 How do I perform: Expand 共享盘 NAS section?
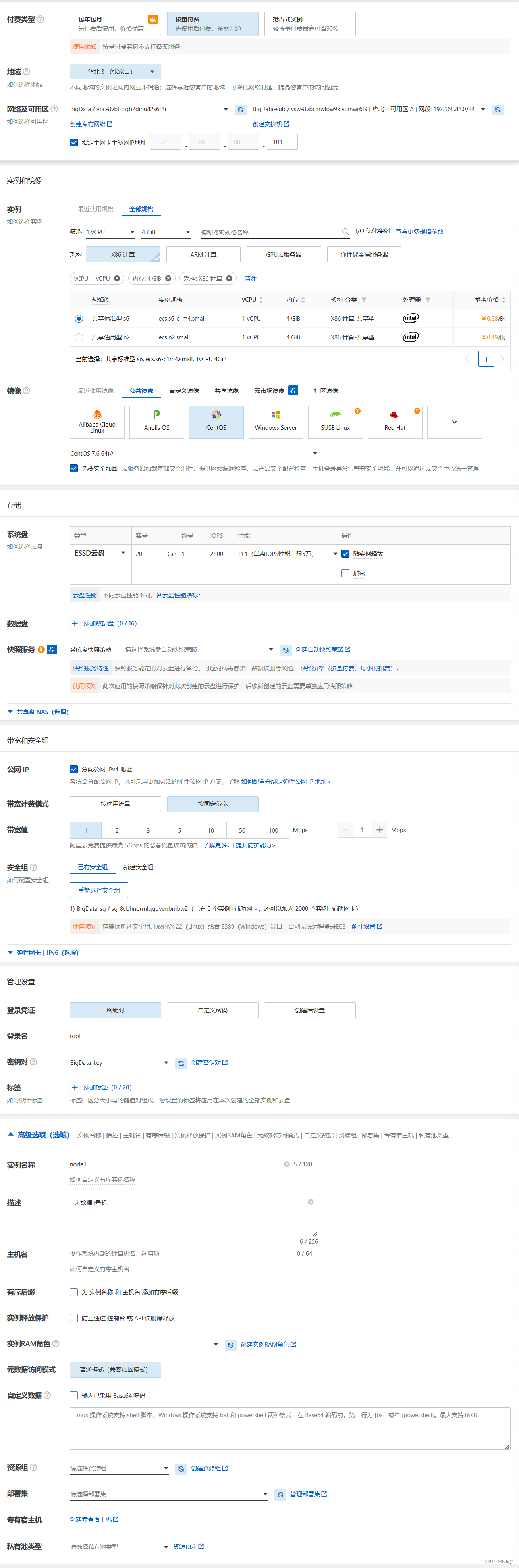point(38,712)
